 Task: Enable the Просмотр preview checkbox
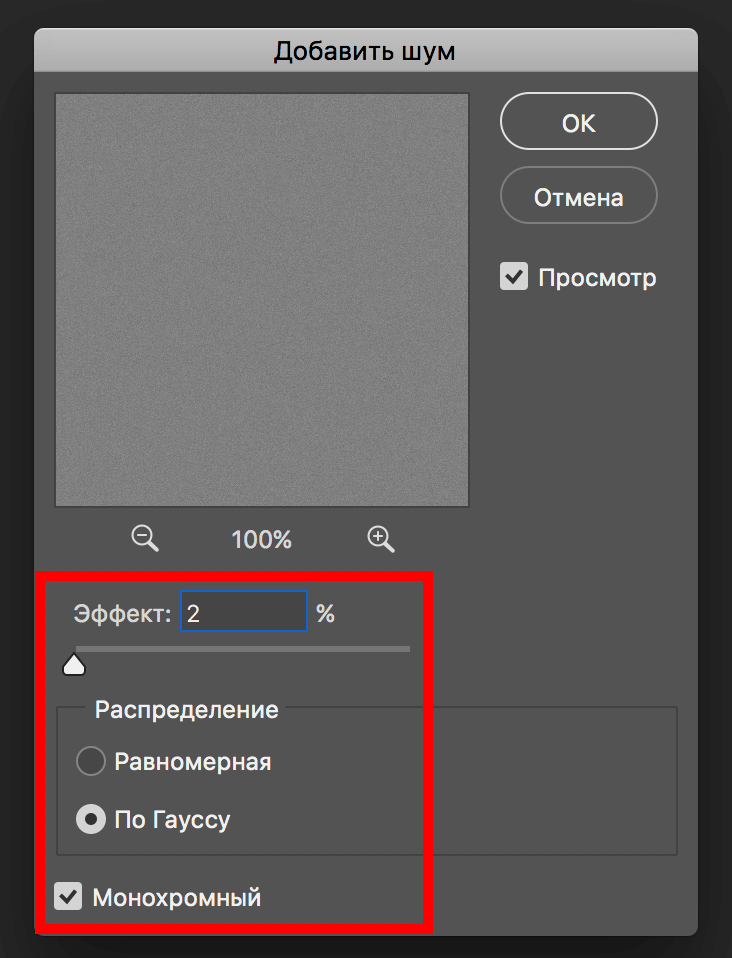click(x=513, y=277)
